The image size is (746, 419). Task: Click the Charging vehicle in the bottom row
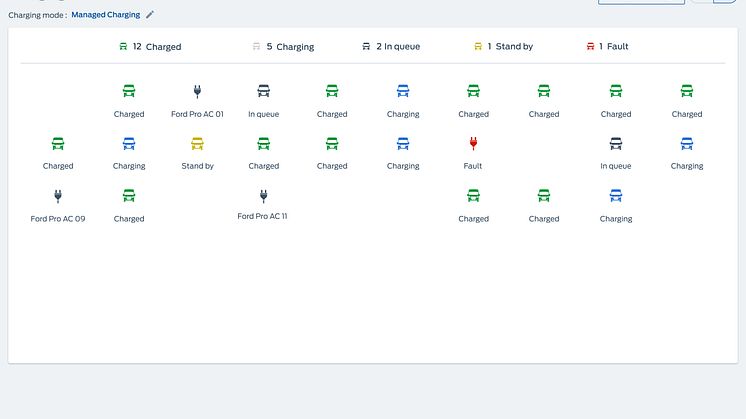point(616,196)
